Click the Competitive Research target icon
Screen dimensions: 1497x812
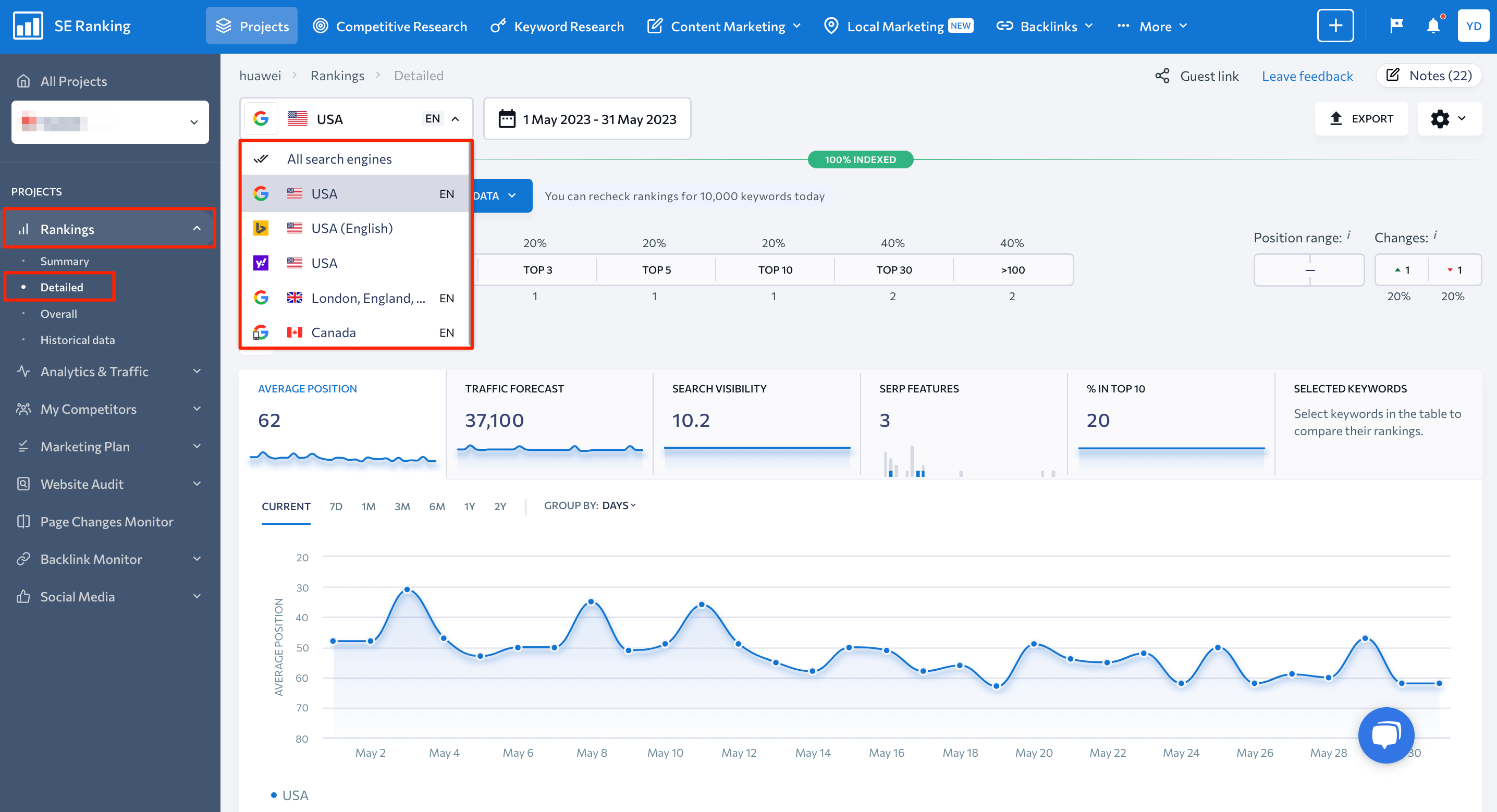coord(320,26)
